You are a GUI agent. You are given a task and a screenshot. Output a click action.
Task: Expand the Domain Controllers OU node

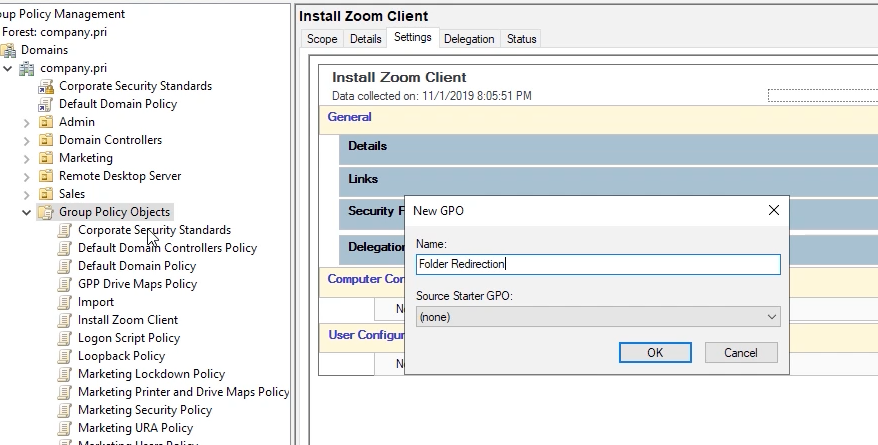pyautogui.click(x=27, y=140)
